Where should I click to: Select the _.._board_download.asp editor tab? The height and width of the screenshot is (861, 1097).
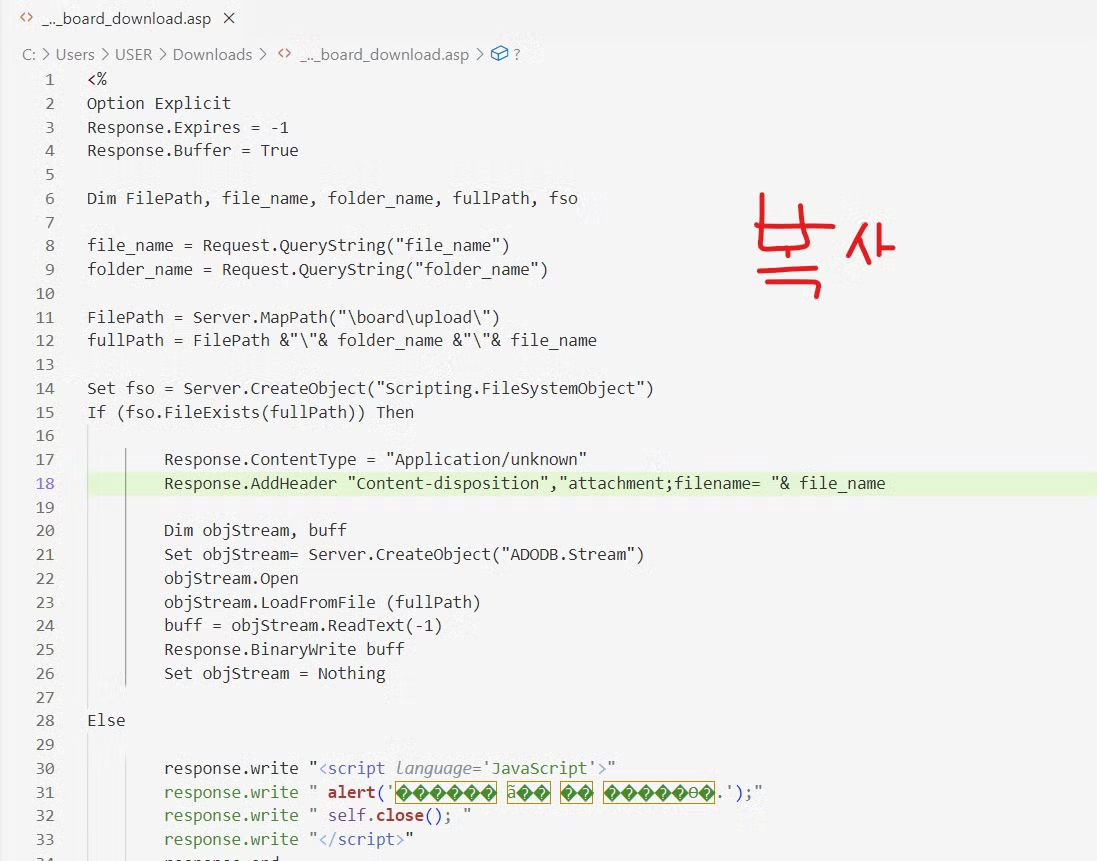(x=127, y=18)
